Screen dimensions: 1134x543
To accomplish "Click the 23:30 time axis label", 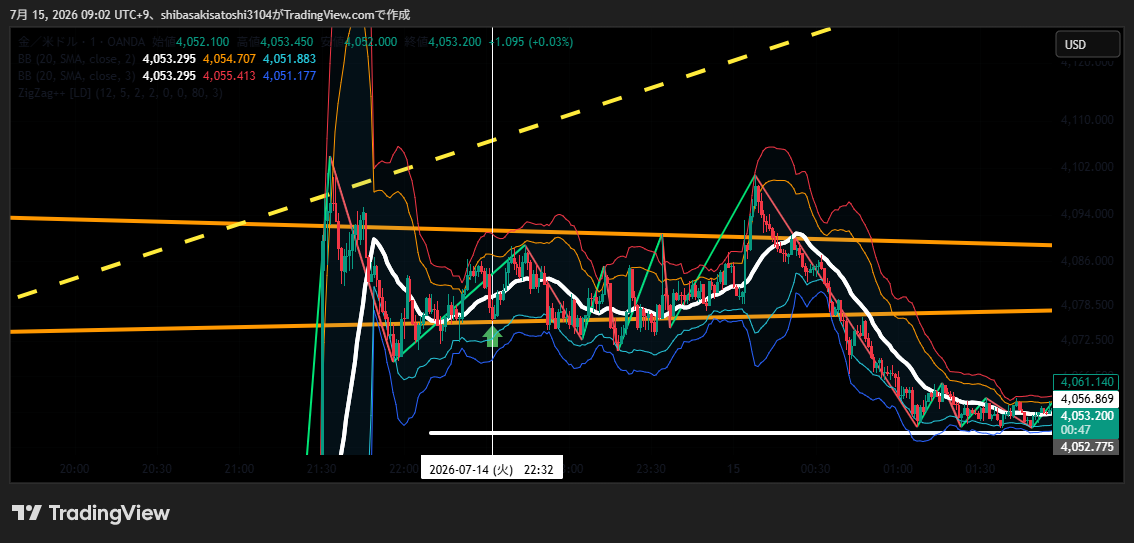I will click(652, 469).
